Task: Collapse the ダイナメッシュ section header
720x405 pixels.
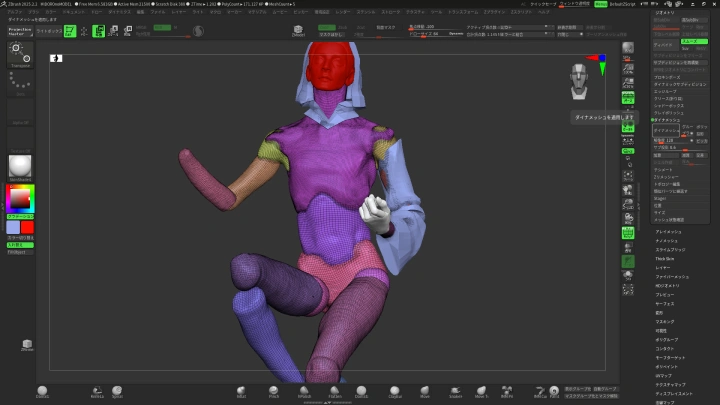Action: click(x=667, y=120)
